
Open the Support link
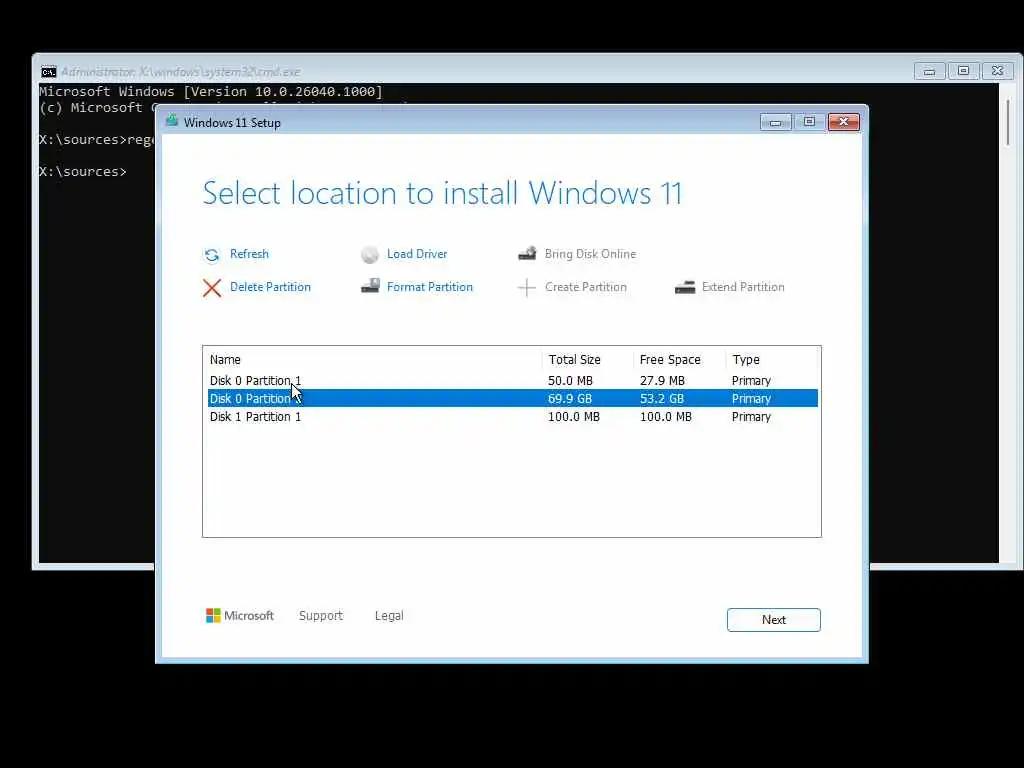point(321,615)
